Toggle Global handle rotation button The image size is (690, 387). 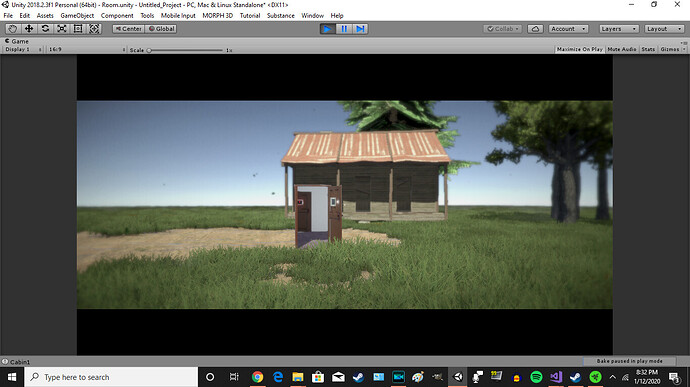(161, 29)
